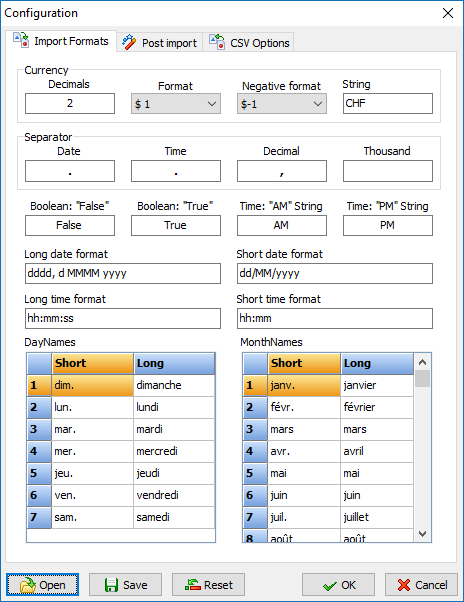Select the "mar." cell

[92, 429]
